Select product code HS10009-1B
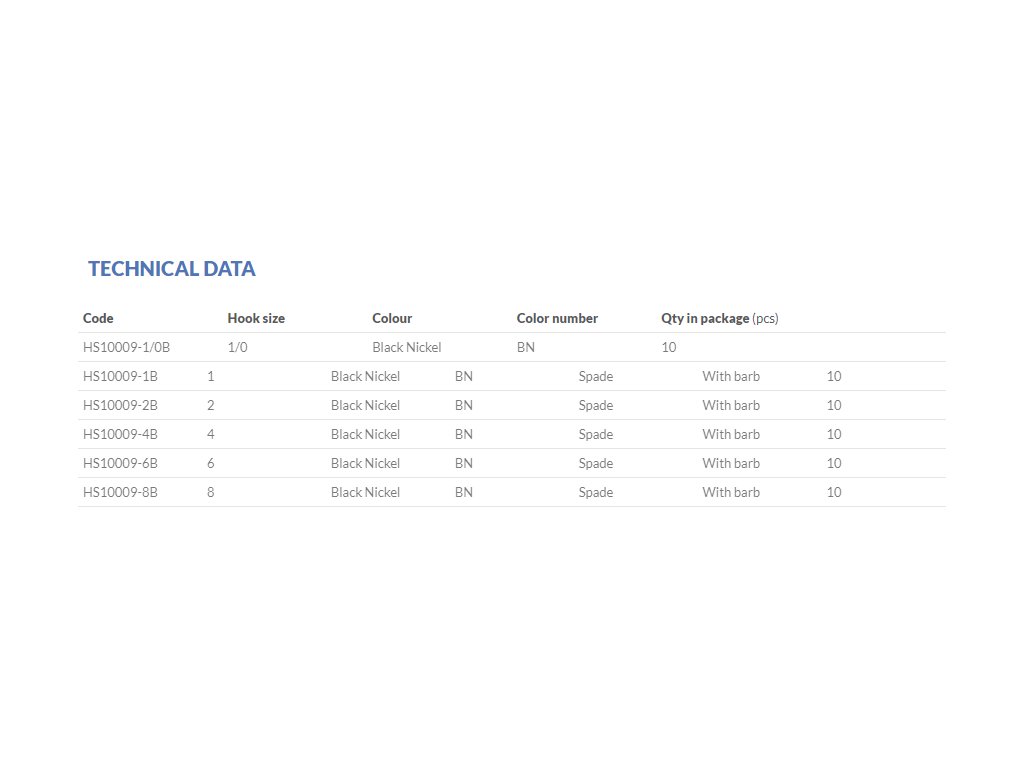 coord(120,376)
